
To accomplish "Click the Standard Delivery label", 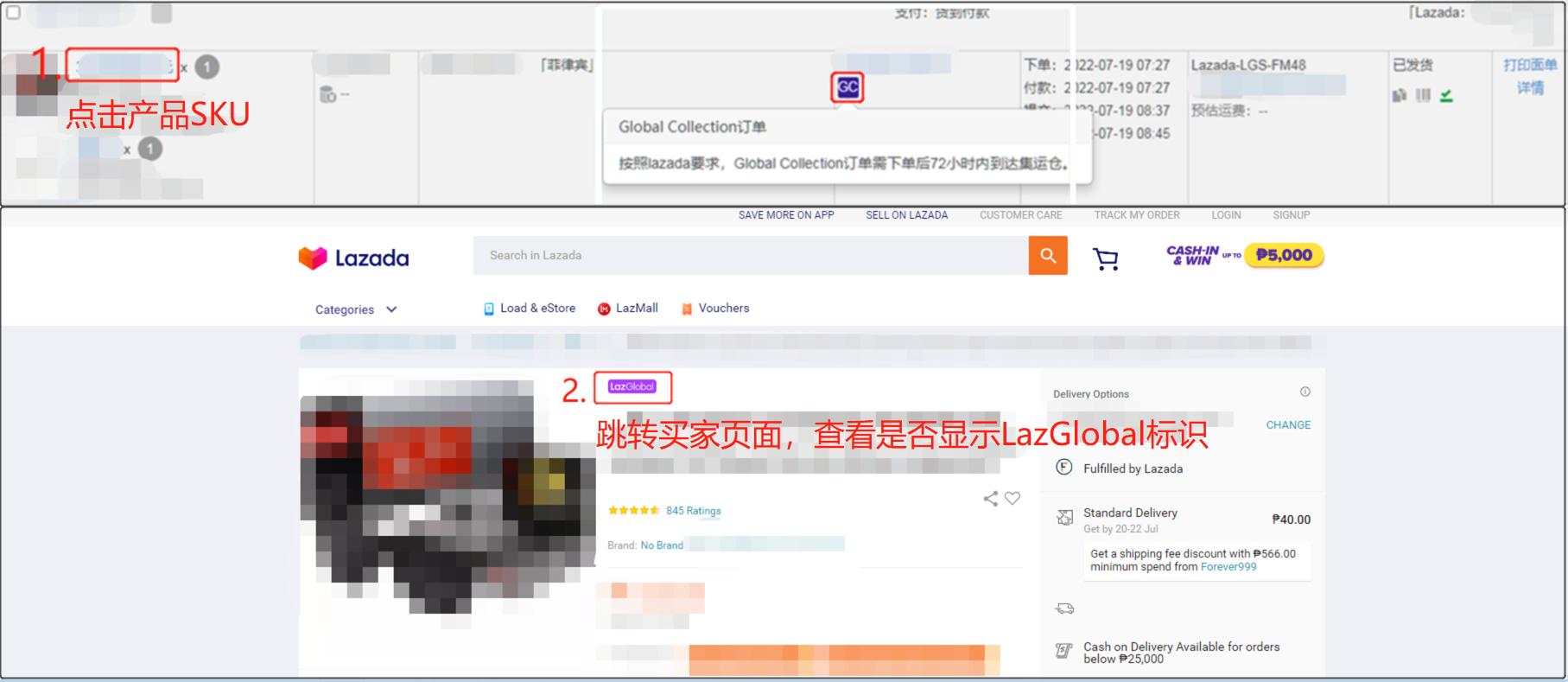I will (1130, 513).
